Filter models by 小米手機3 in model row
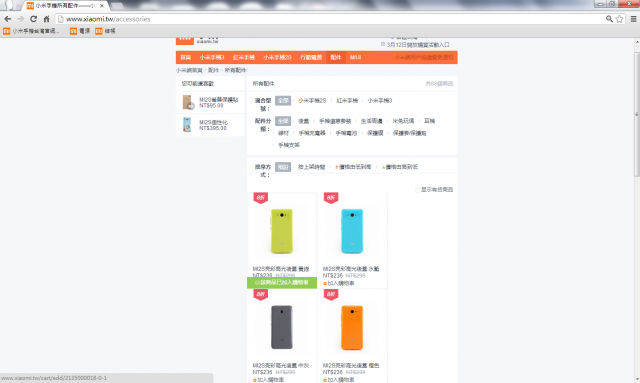 pos(380,100)
